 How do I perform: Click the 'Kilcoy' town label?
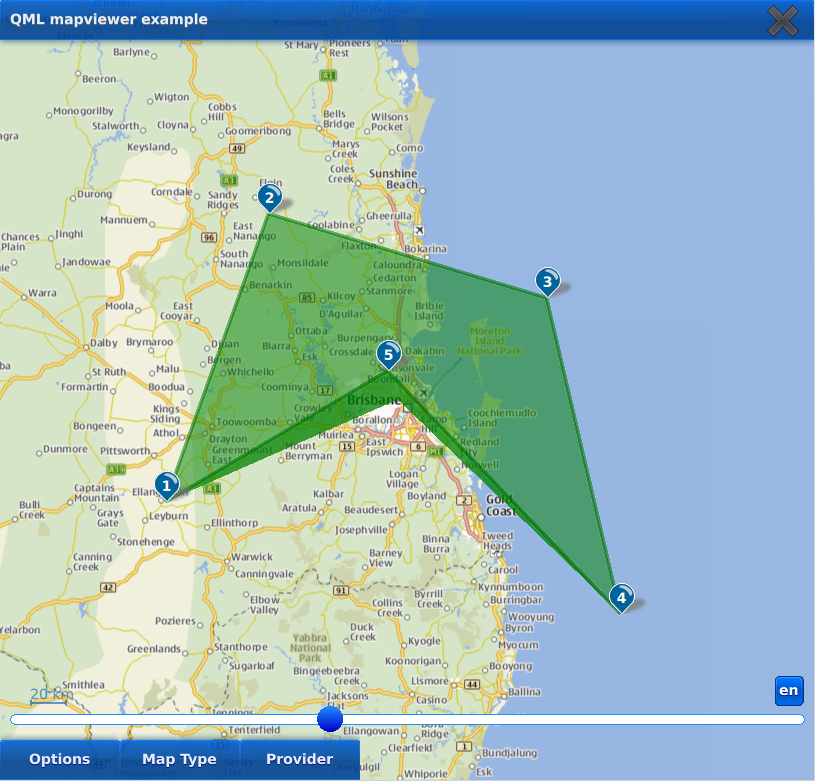[x=341, y=296]
